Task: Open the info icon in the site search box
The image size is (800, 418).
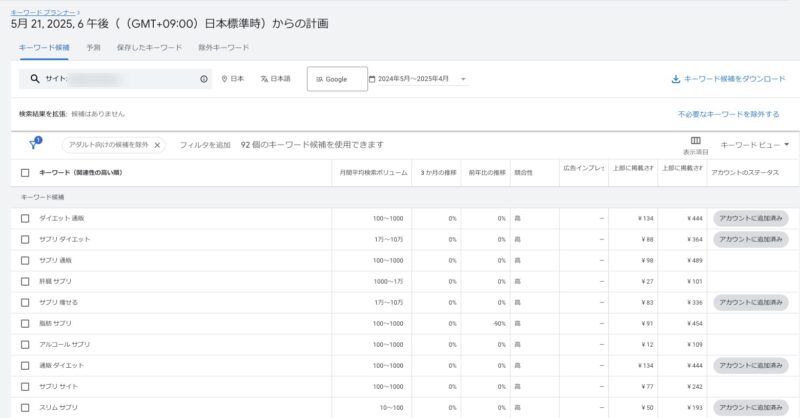Action: (x=204, y=79)
